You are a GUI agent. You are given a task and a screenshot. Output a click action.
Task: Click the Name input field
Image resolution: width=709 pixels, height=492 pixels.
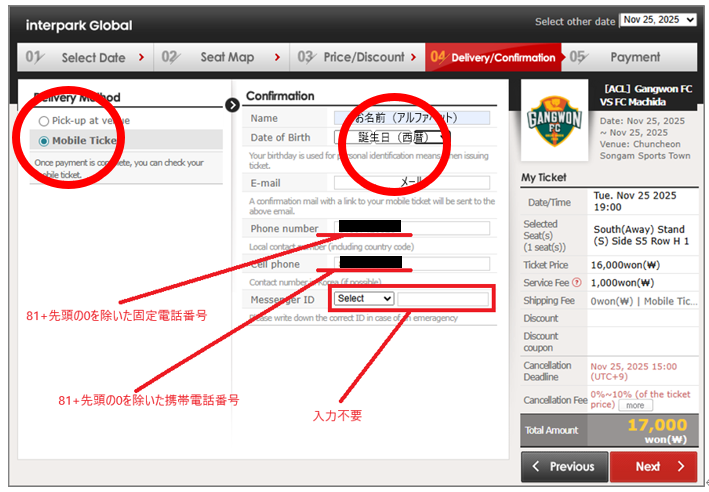point(411,118)
